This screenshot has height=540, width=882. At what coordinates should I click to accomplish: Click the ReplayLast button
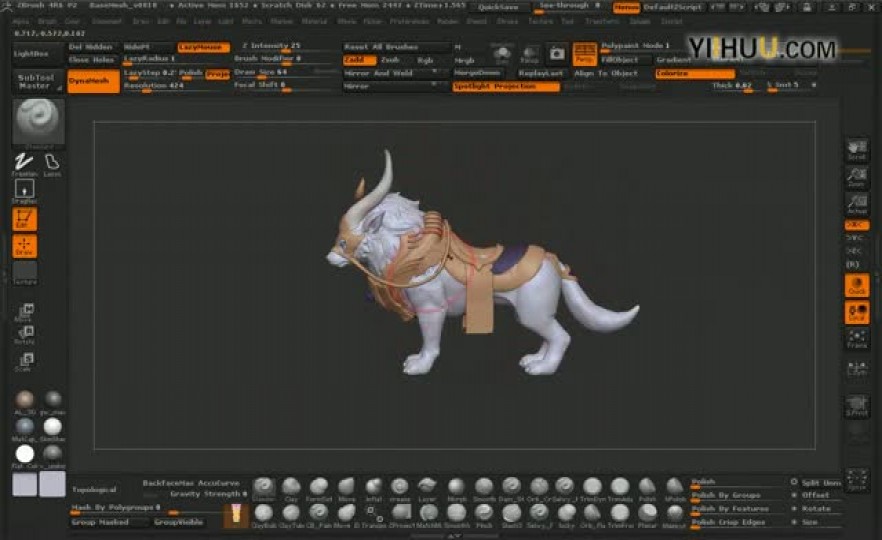(541, 74)
